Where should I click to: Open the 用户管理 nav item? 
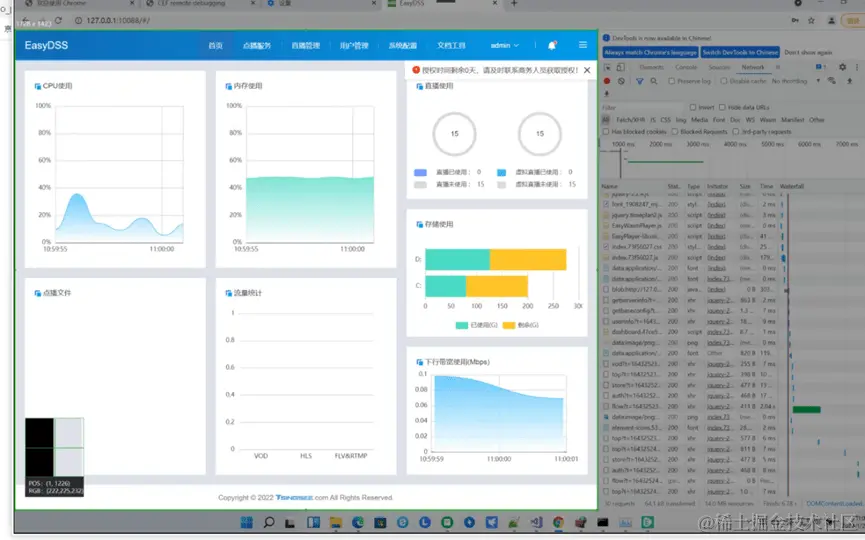pos(354,46)
